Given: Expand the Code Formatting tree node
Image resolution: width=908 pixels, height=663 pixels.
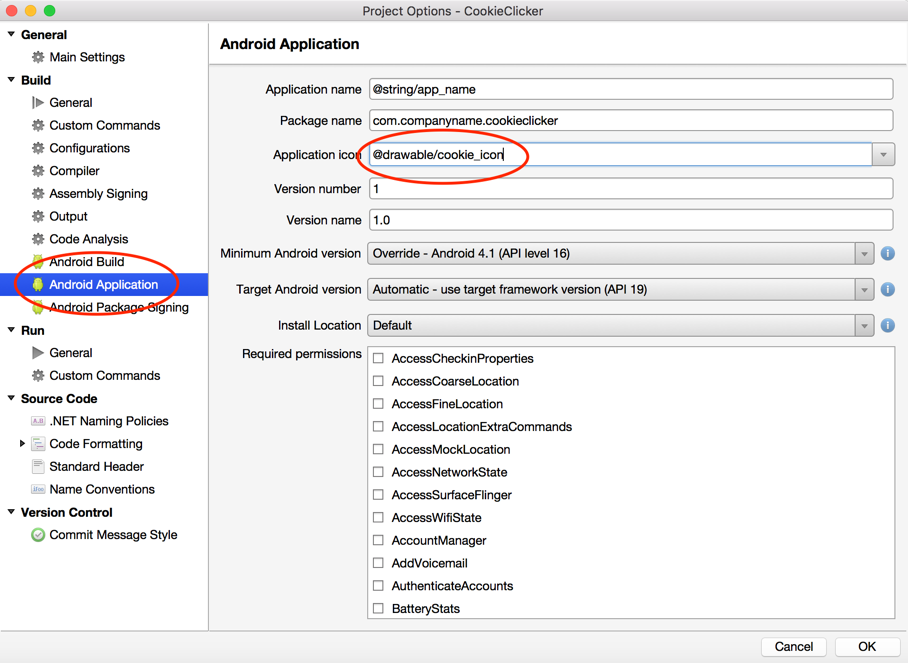Looking at the screenshot, I should 22,444.
